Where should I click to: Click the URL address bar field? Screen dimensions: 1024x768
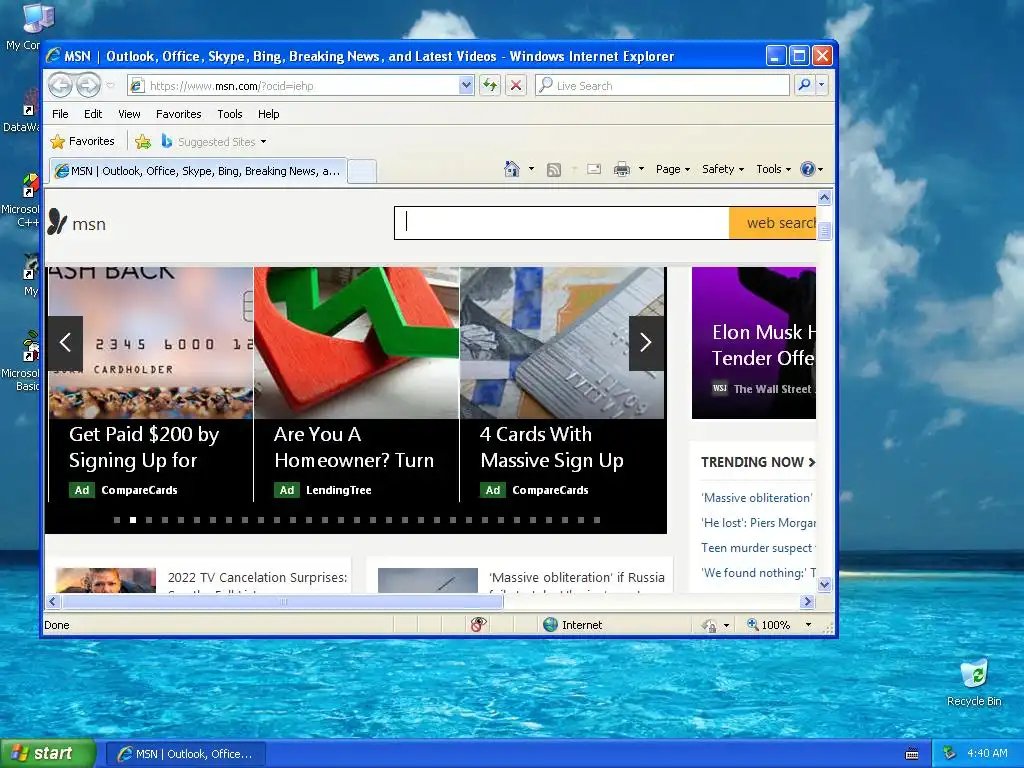point(300,86)
